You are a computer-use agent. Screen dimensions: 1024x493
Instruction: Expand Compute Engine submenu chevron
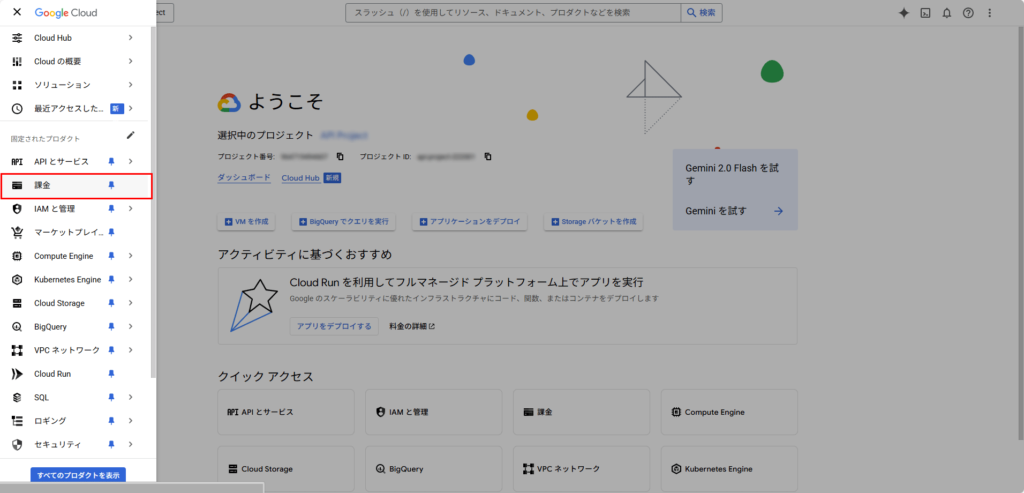(131, 256)
